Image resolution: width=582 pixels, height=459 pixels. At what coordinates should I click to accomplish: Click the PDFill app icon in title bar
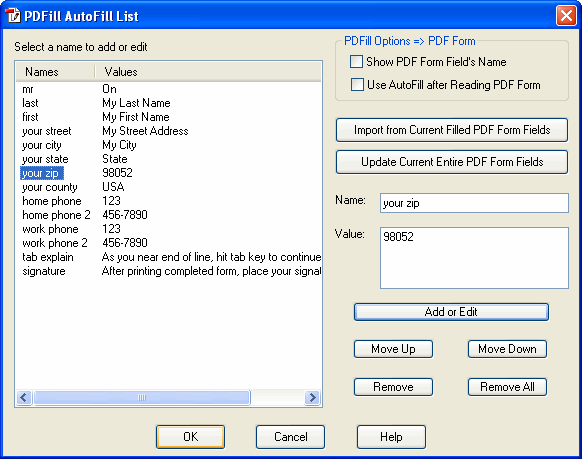coord(13,16)
